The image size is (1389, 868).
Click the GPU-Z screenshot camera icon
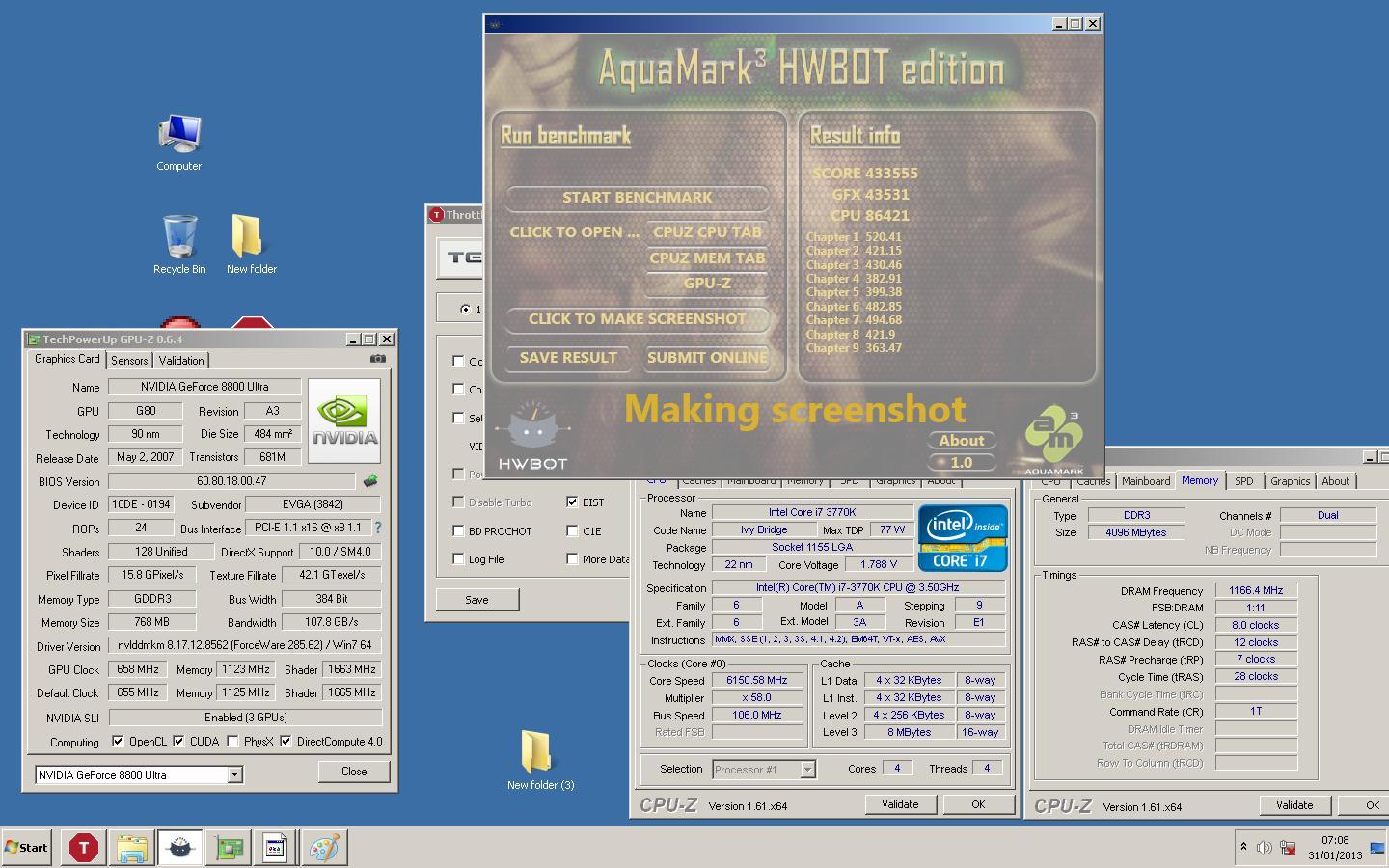click(378, 359)
